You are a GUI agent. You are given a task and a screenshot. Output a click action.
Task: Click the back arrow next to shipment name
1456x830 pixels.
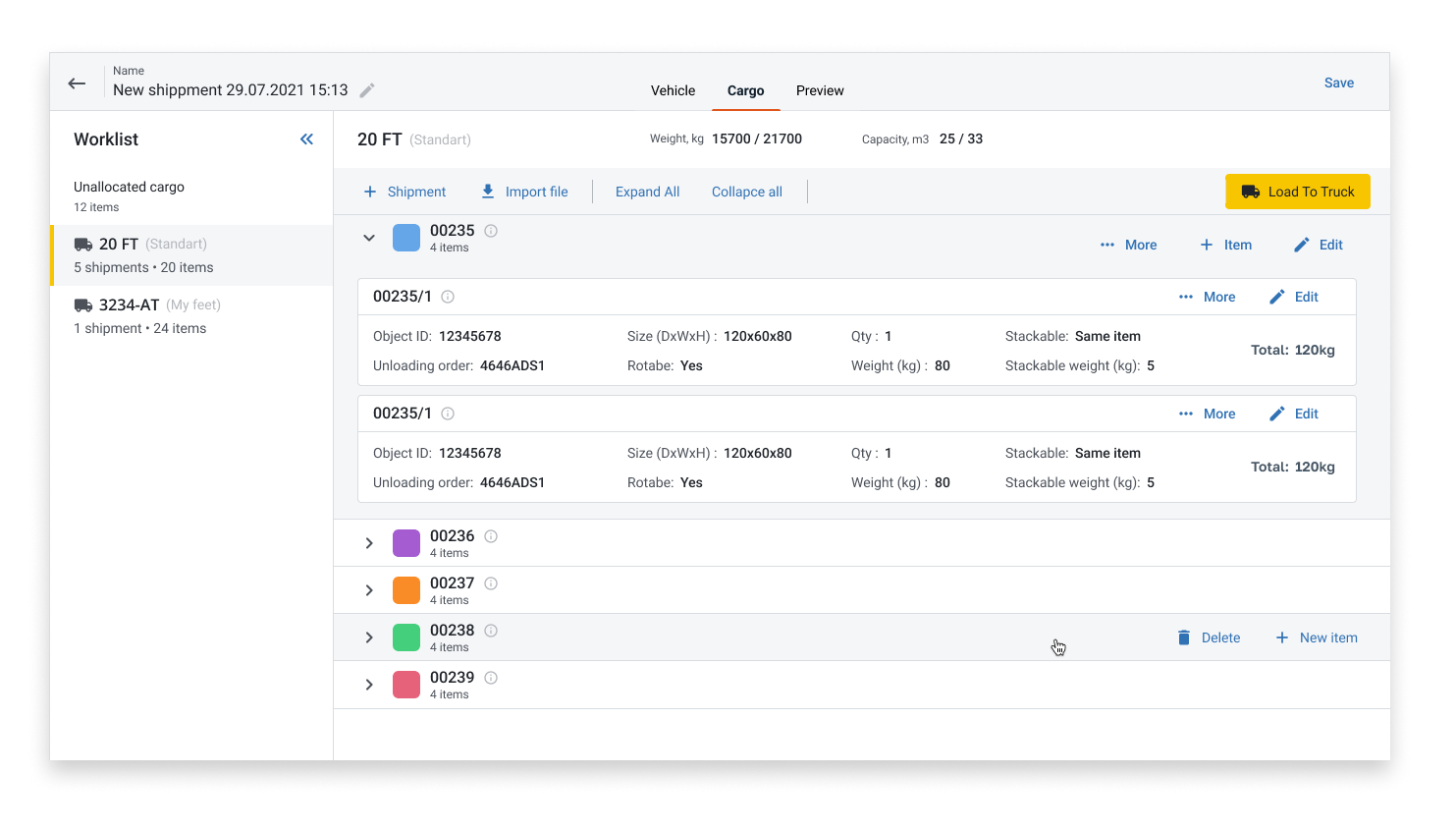click(x=77, y=83)
